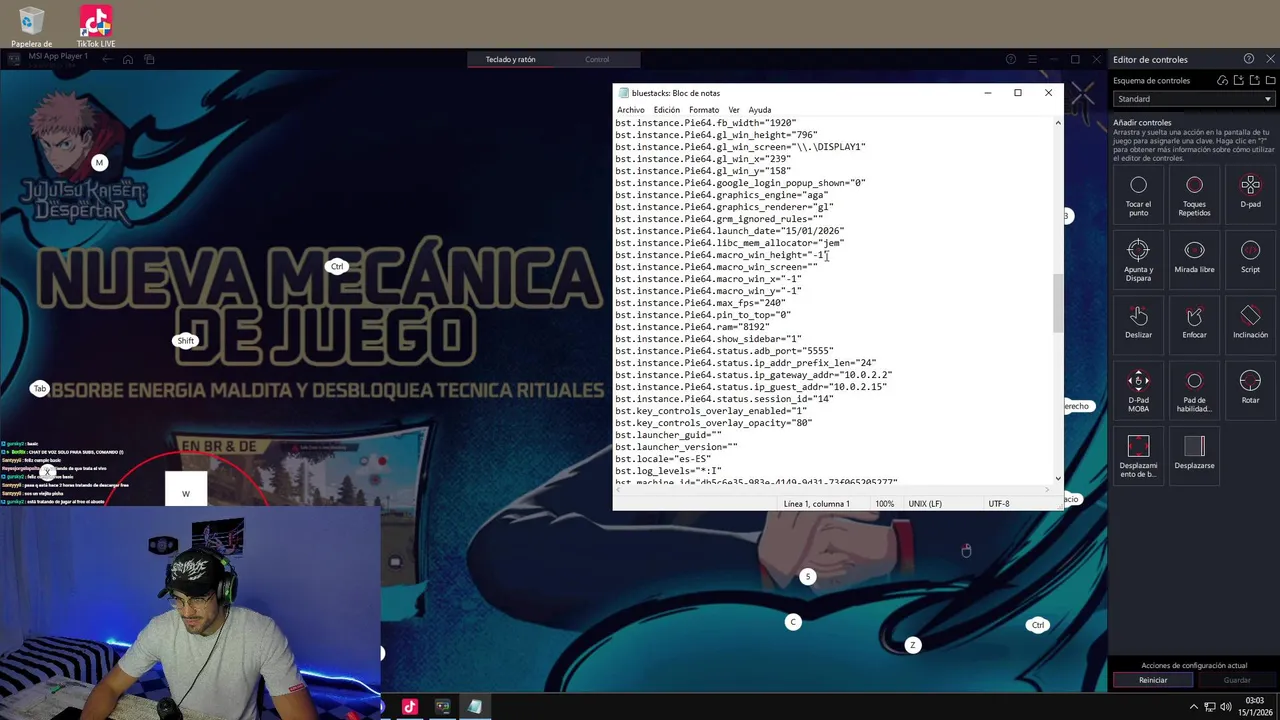Click the cloud sync scheme icon
The image size is (1280, 720).
click(1222, 80)
